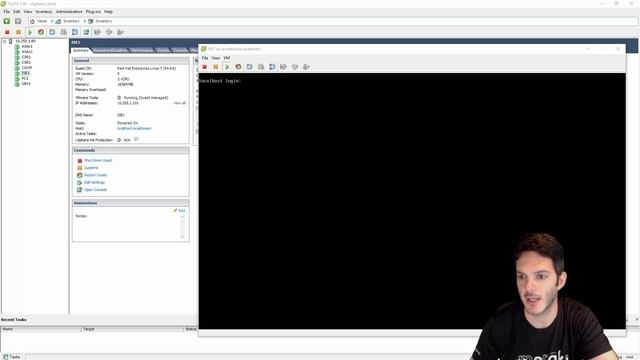
Task: Open console window VM menu
Action: [227, 58]
